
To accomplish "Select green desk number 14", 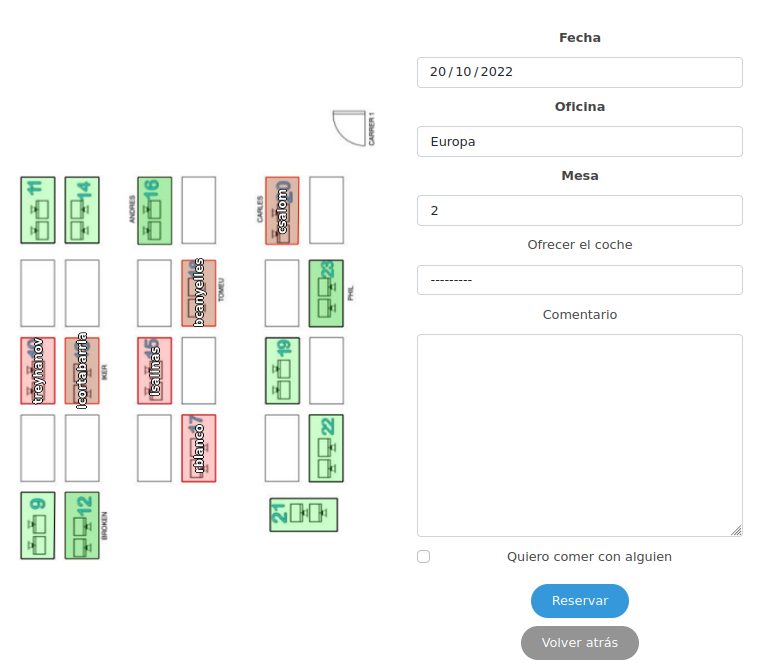I will point(82,210).
